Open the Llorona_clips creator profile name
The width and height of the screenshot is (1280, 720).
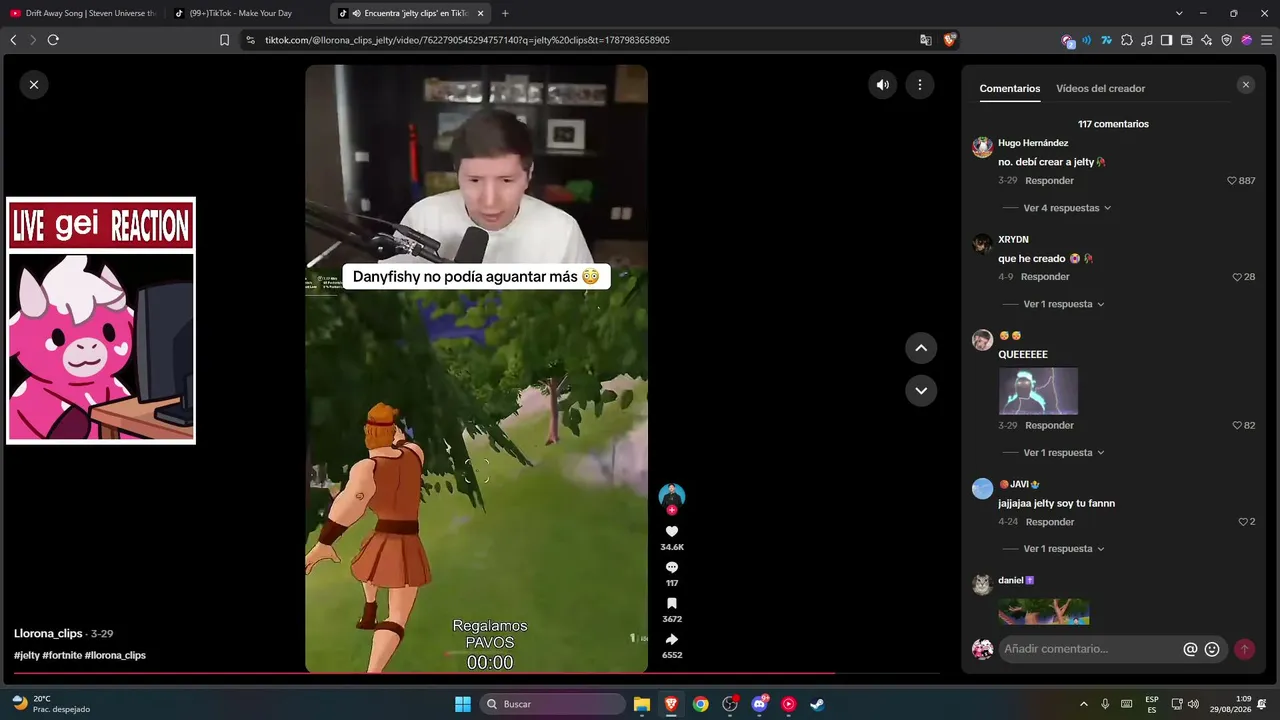pyautogui.click(x=48, y=634)
